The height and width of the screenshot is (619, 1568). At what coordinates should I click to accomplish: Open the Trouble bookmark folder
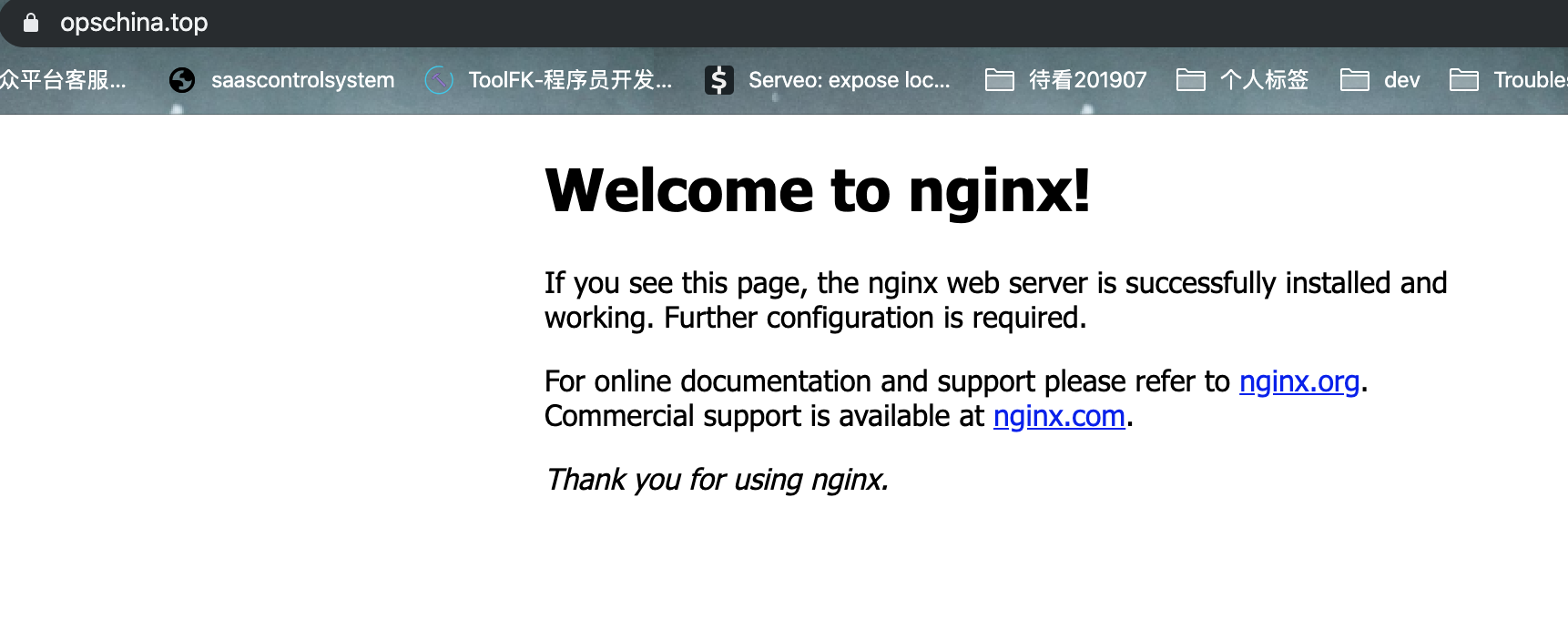(x=1509, y=80)
